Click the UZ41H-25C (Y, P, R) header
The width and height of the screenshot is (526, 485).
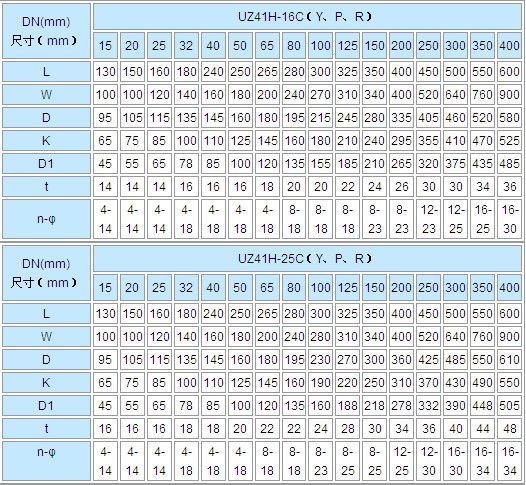tap(307, 259)
